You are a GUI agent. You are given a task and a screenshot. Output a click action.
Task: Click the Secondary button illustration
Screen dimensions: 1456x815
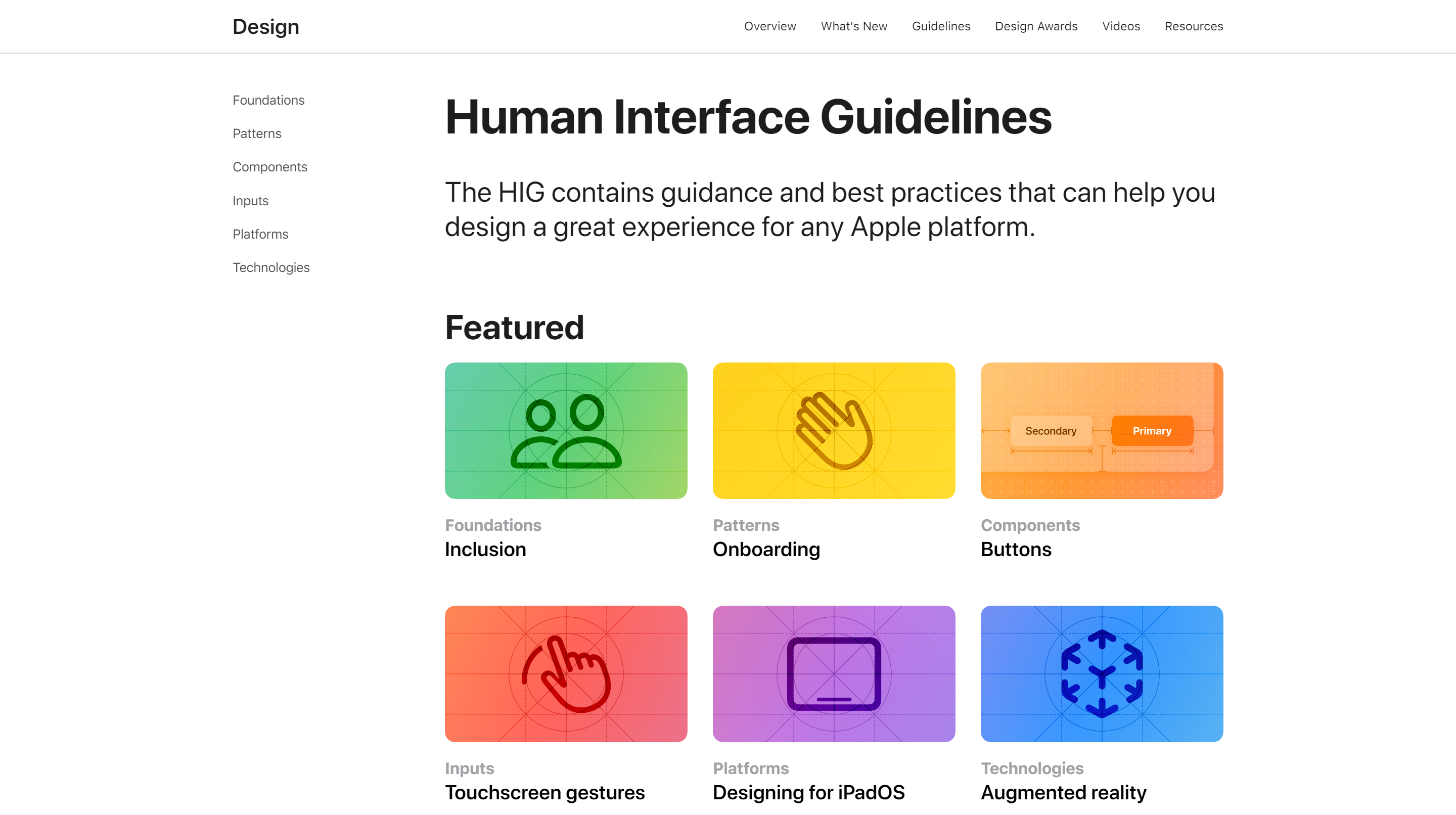coord(1051,431)
